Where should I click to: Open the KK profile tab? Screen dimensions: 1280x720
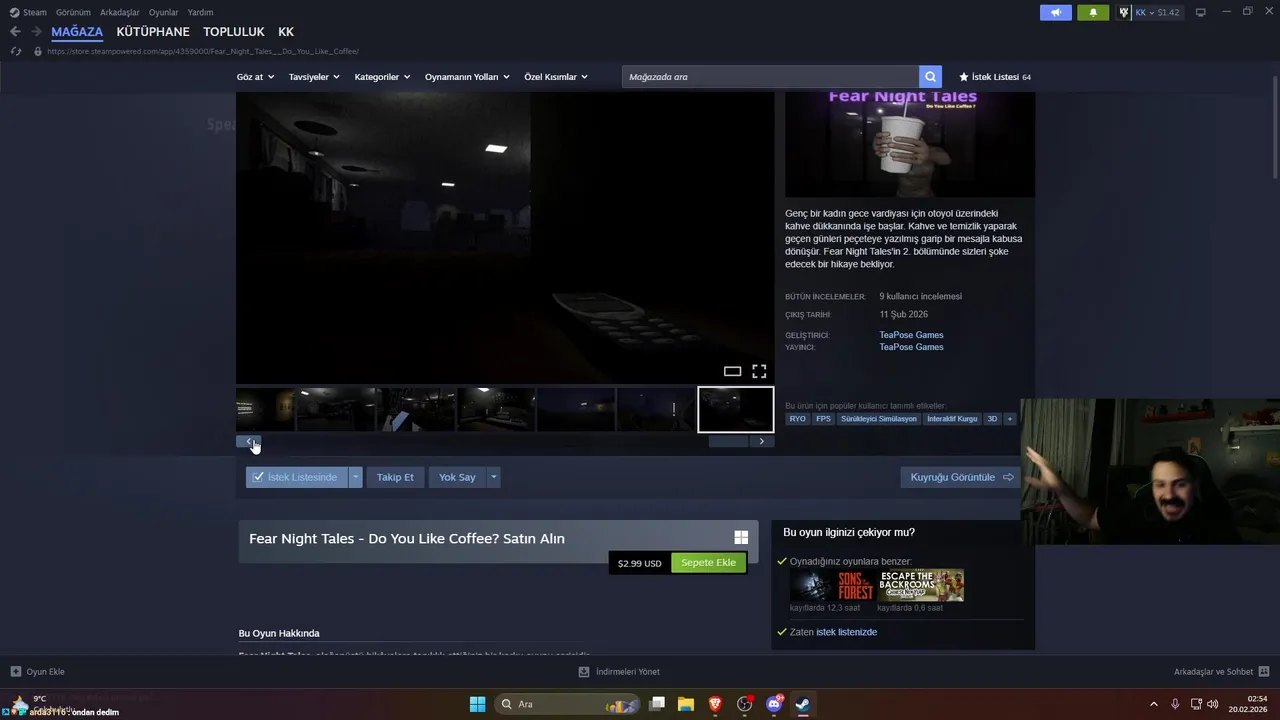pyautogui.click(x=286, y=32)
